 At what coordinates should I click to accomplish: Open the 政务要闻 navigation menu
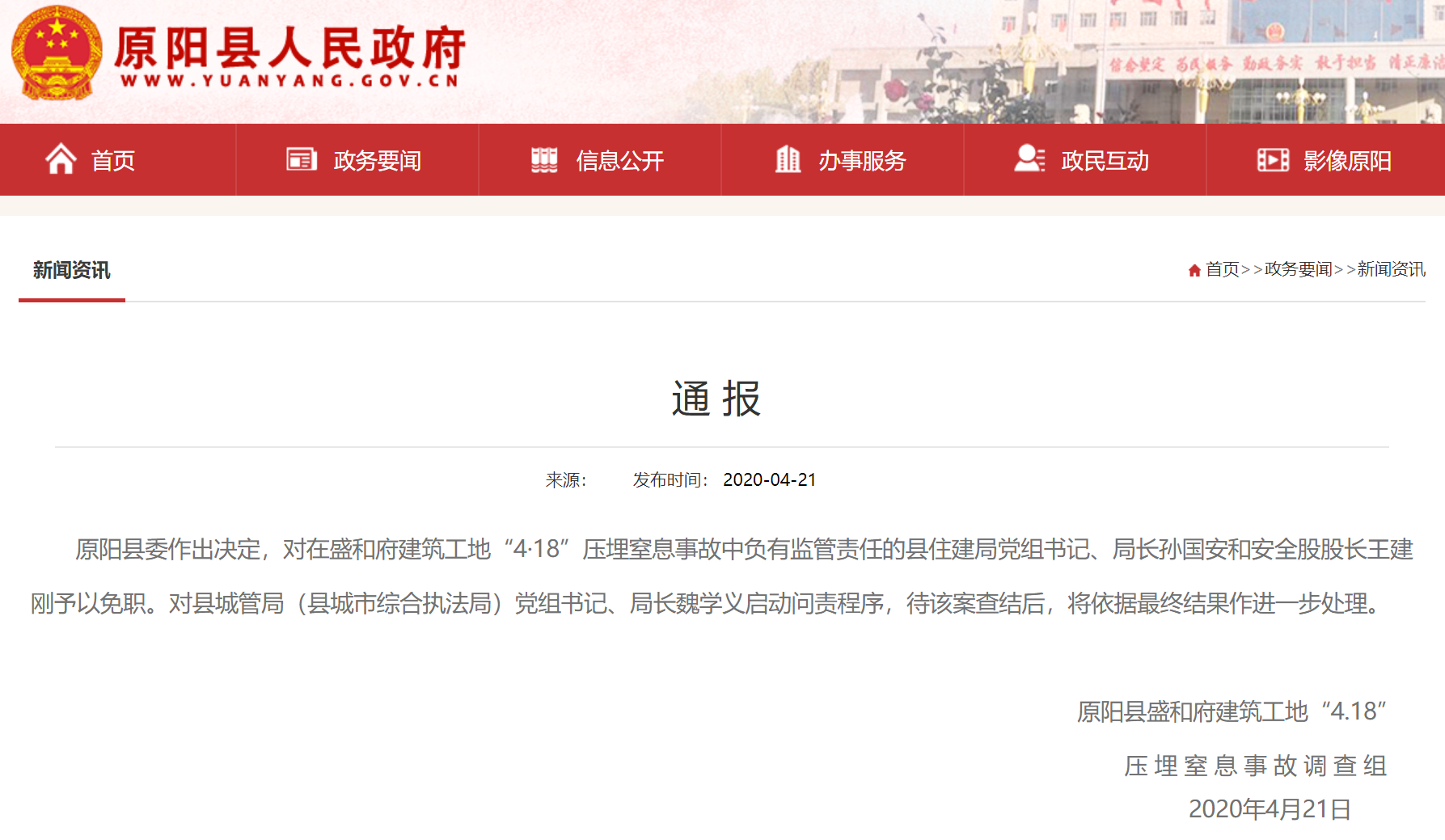377,161
